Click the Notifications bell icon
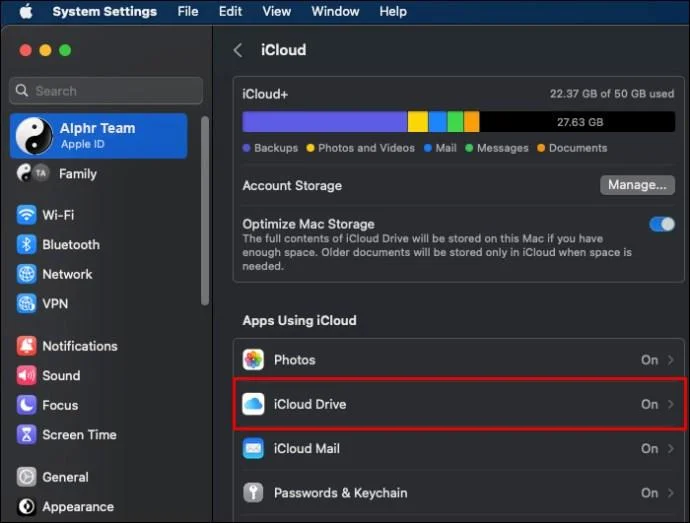The width and height of the screenshot is (690, 523). [26, 346]
